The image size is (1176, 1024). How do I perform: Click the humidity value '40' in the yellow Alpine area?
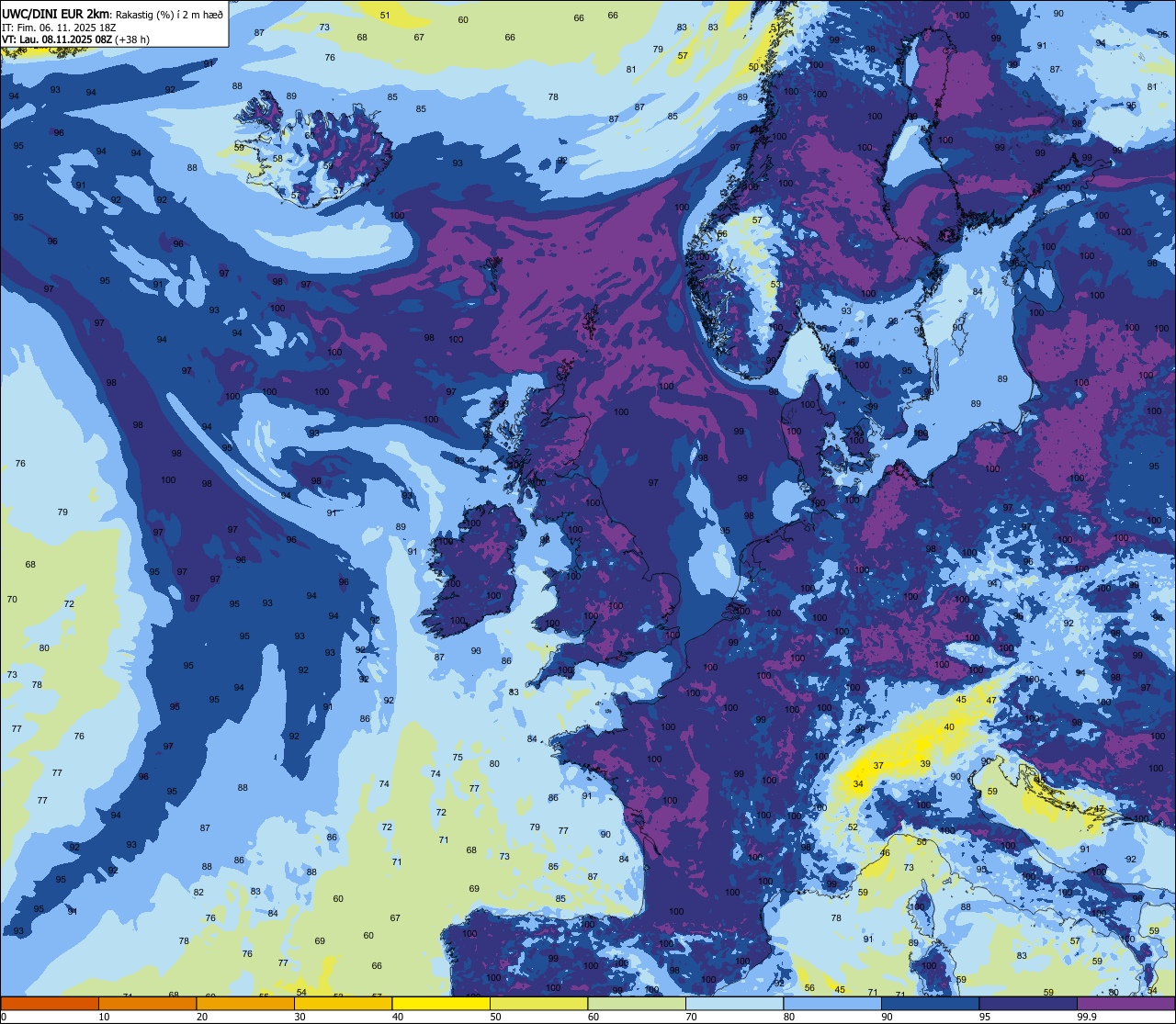pos(949,726)
